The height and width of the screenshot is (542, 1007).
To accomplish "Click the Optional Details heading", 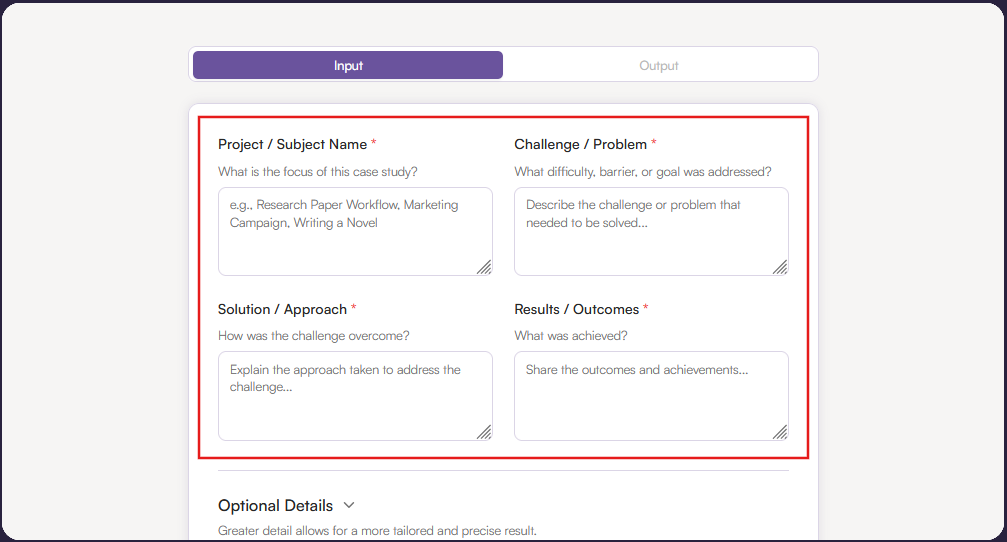I will pos(276,505).
